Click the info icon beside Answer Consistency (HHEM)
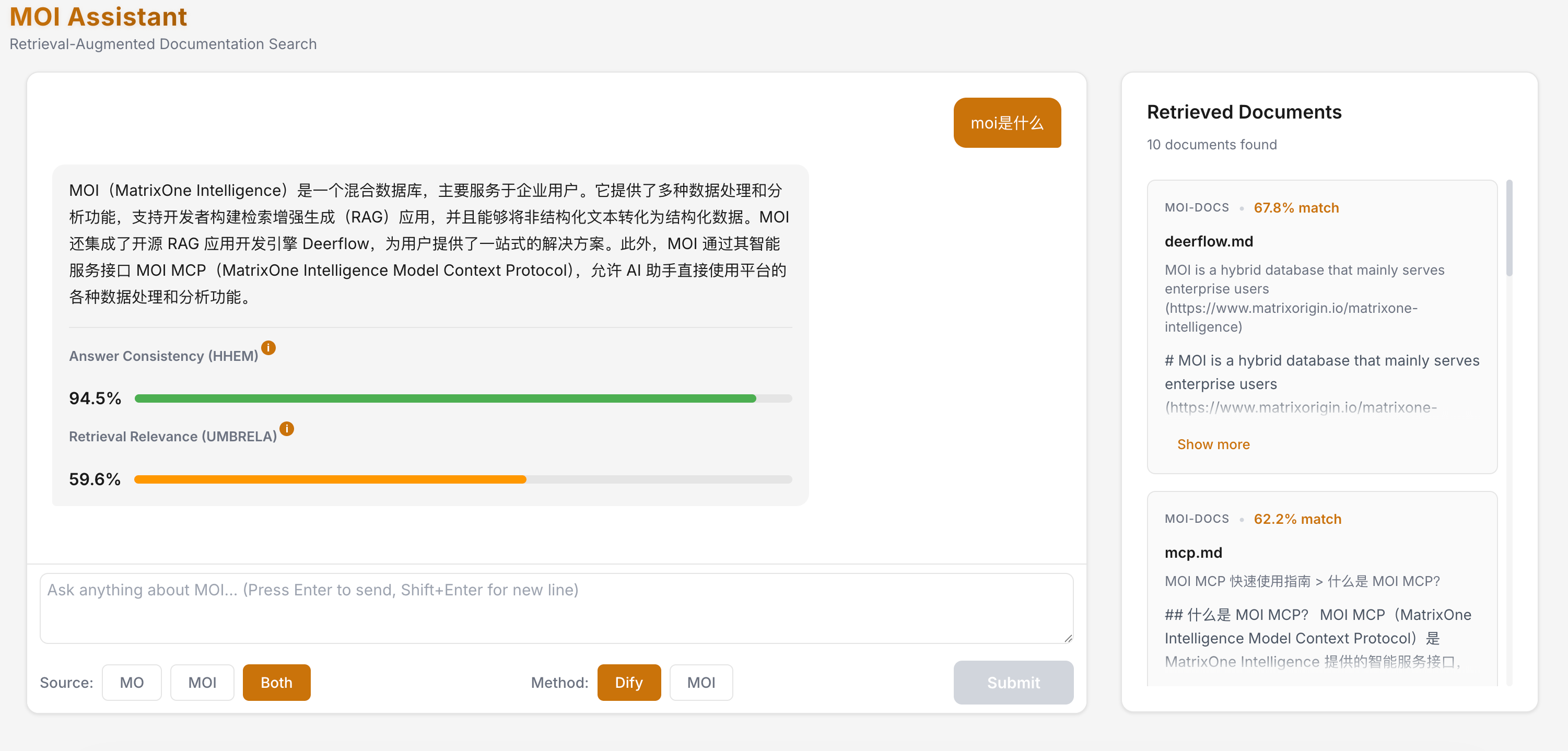The width and height of the screenshot is (1568, 751). point(268,348)
